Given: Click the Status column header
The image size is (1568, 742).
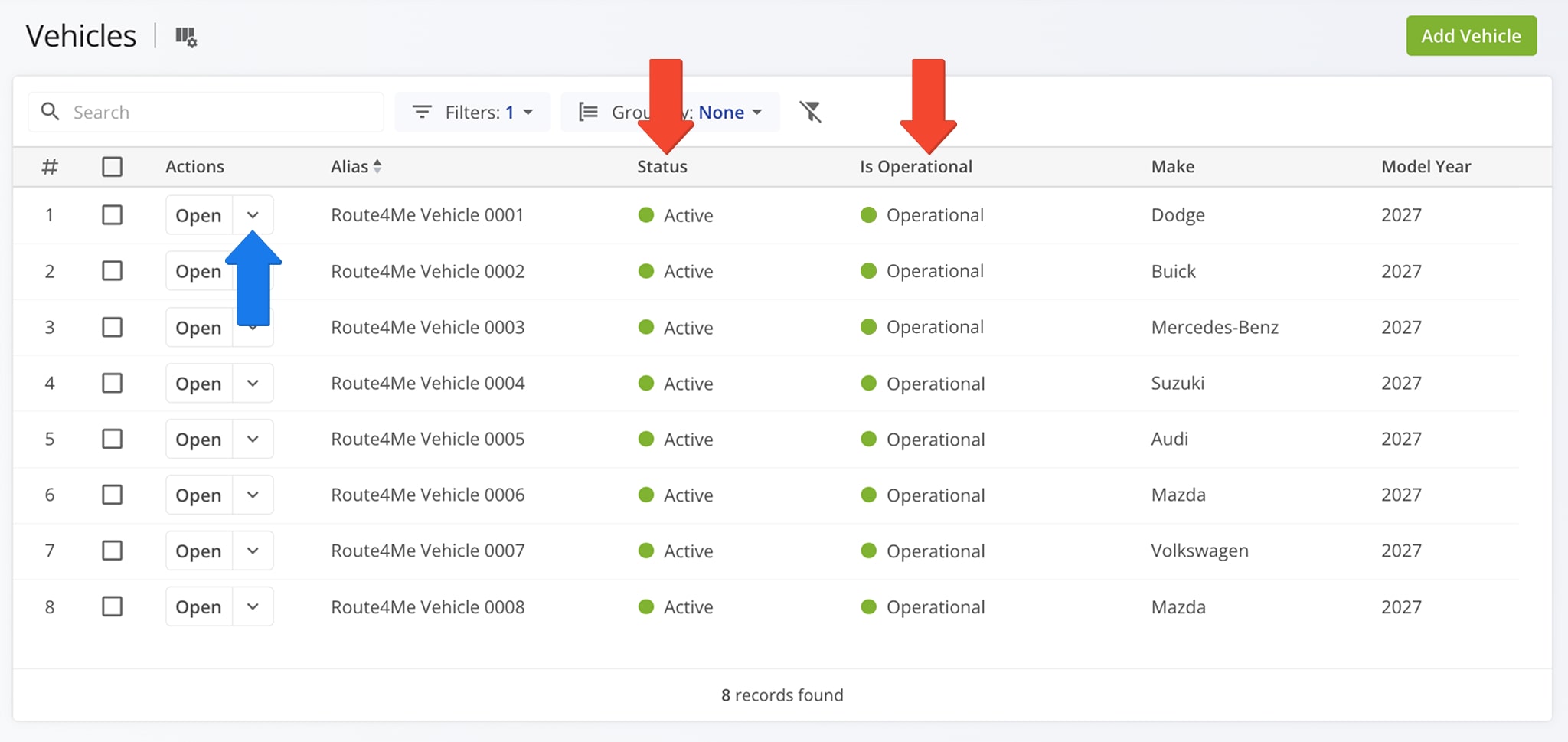Looking at the screenshot, I should 662,166.
